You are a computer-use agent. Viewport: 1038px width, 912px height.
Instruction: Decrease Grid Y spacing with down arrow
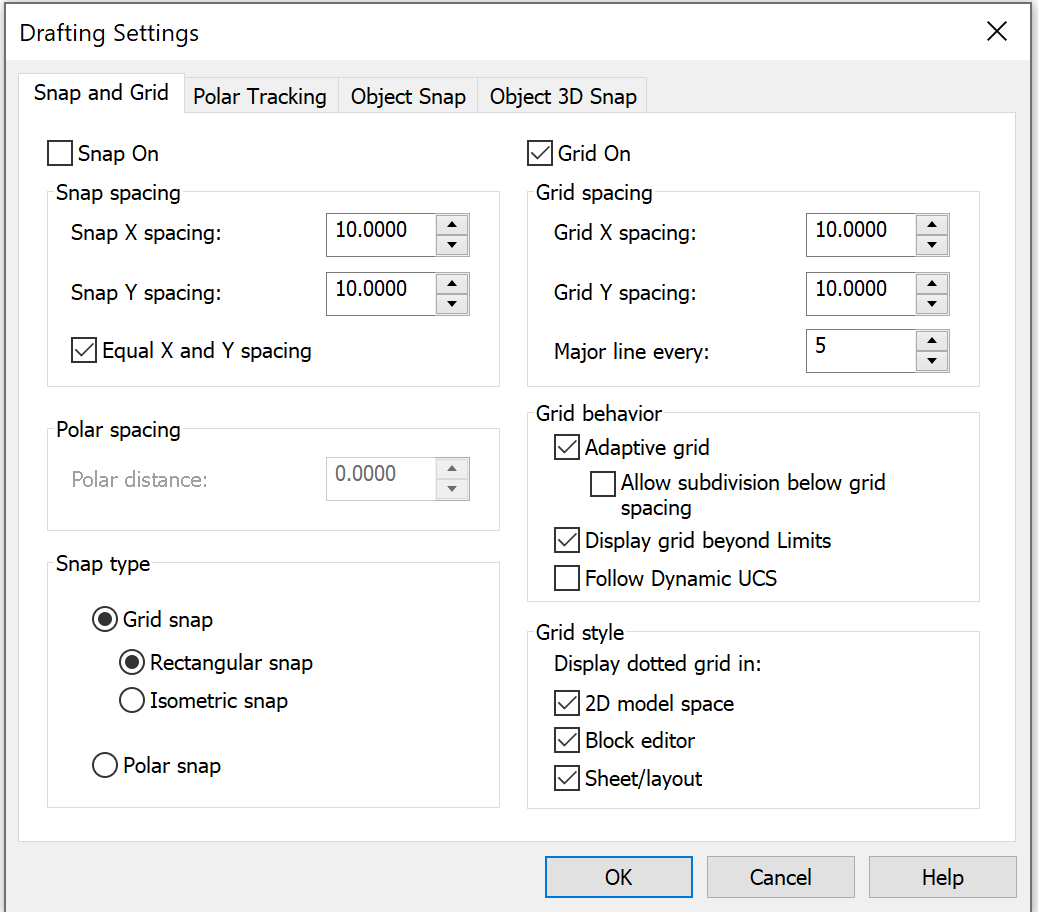coord(932,304)
